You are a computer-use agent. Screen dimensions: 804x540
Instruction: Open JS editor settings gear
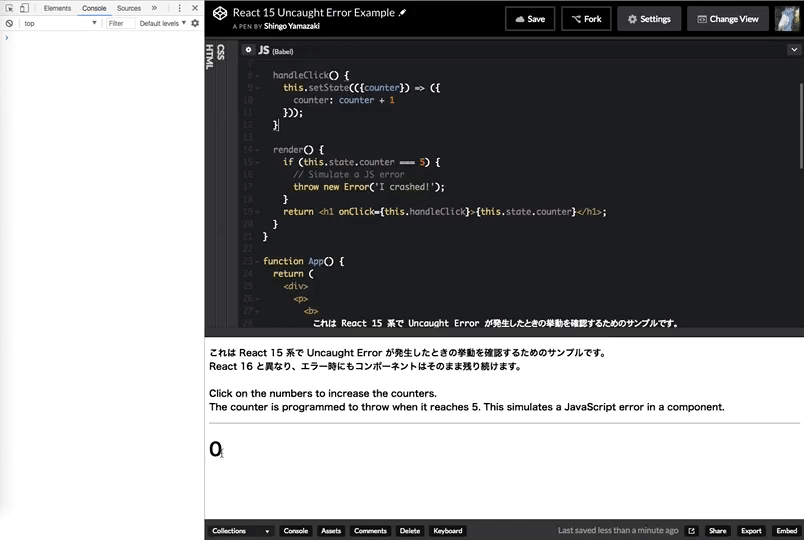(248, 50)
